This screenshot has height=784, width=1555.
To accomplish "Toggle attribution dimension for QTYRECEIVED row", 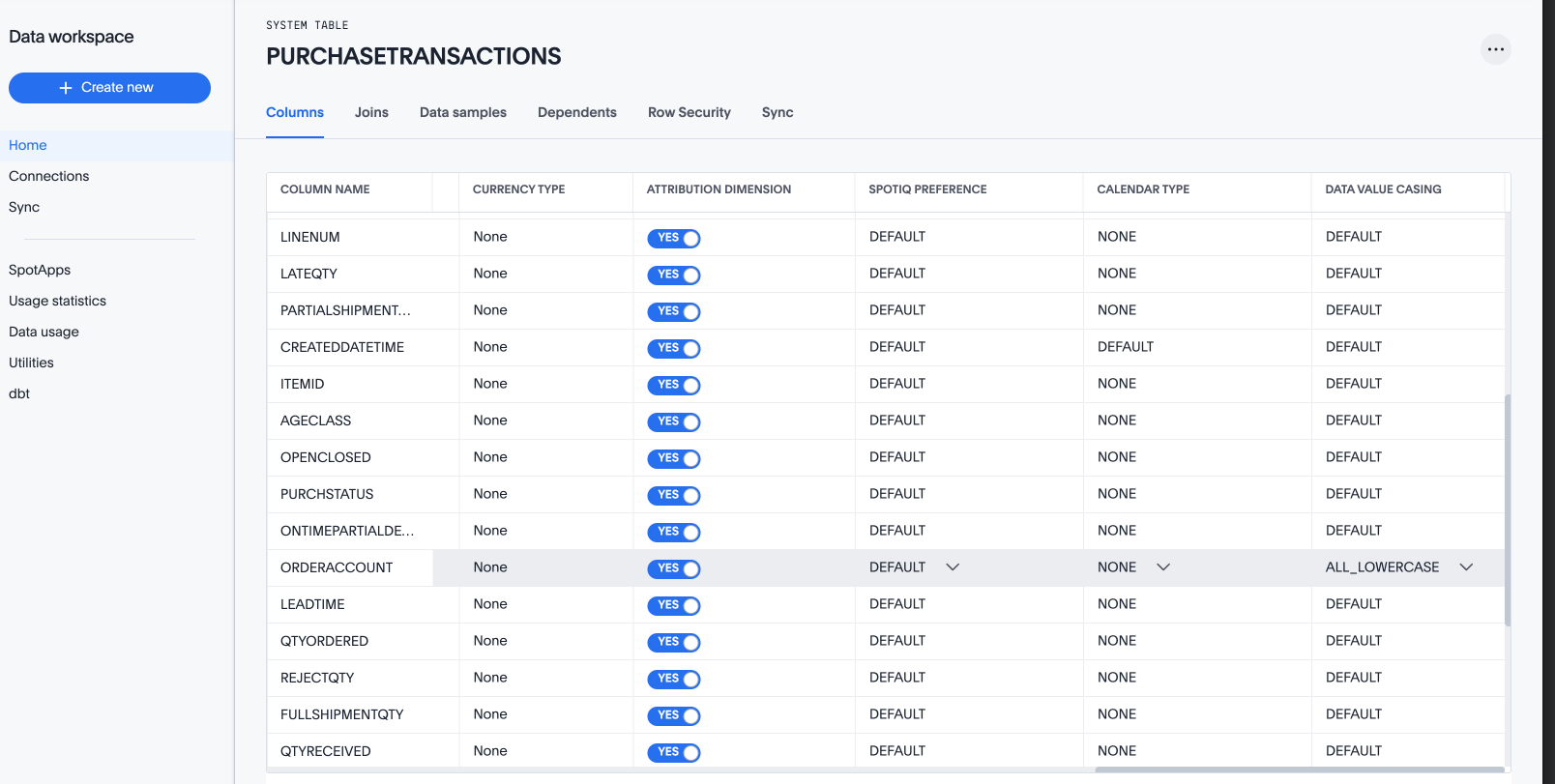I will (673, 752).
